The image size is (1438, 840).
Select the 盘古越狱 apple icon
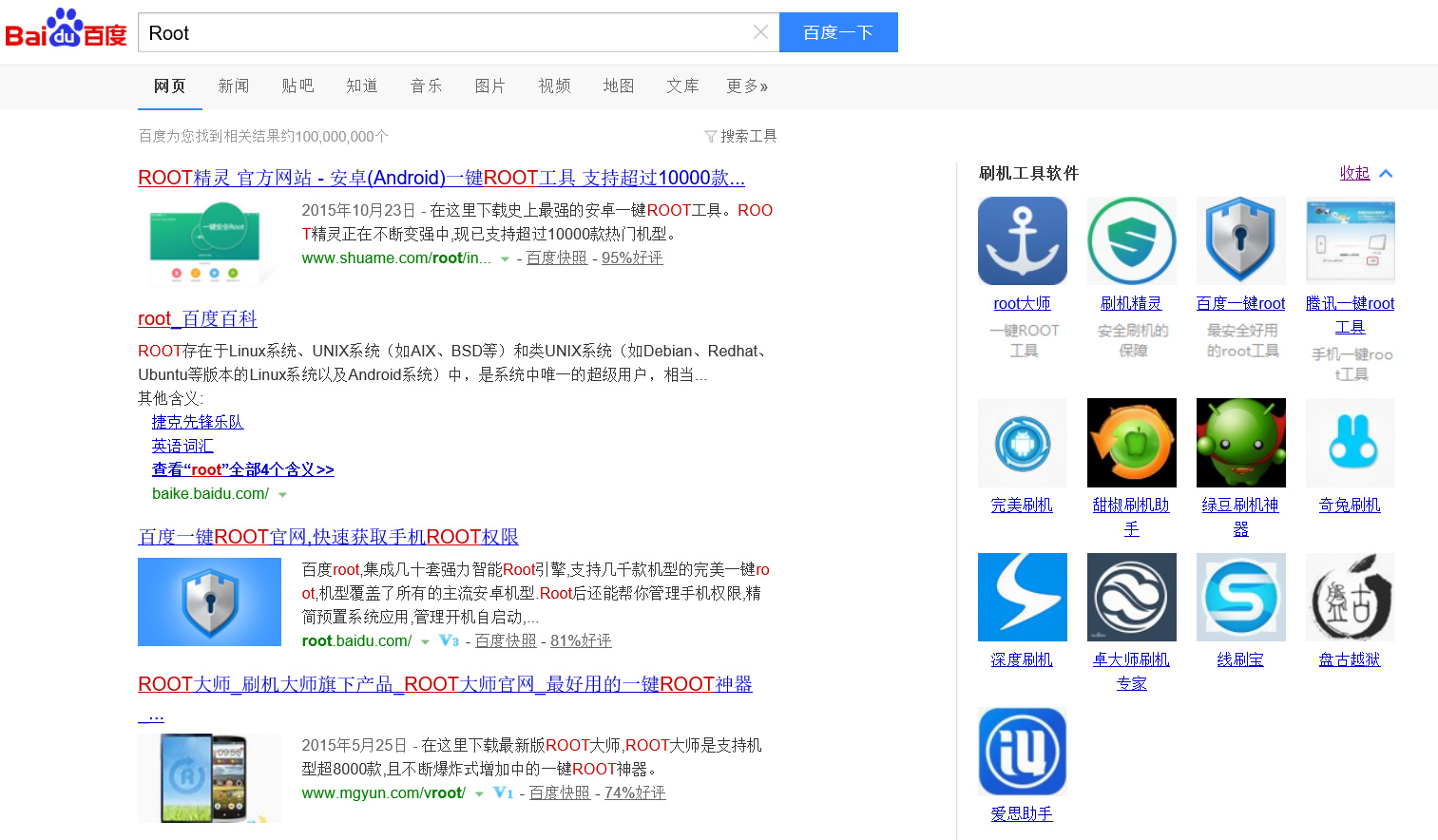coord(1350,597)
